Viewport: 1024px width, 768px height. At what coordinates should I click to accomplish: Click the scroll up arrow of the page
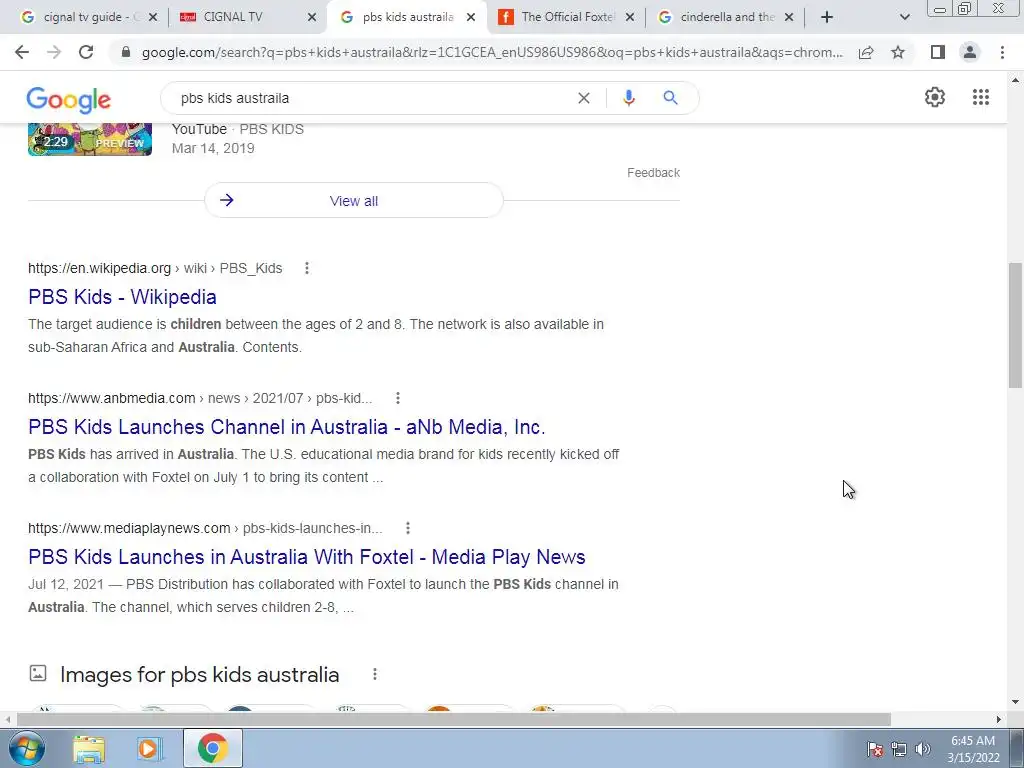1015,80
